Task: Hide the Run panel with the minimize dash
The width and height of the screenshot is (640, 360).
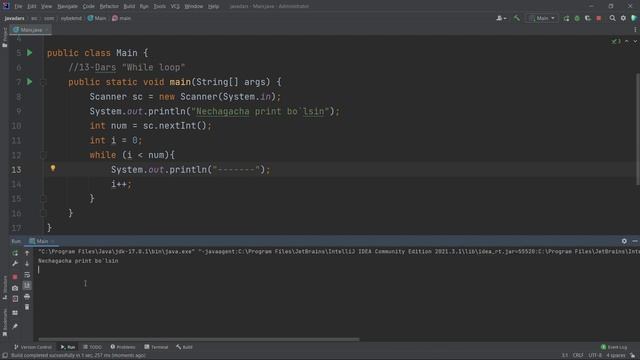Action: pos(635,241)
